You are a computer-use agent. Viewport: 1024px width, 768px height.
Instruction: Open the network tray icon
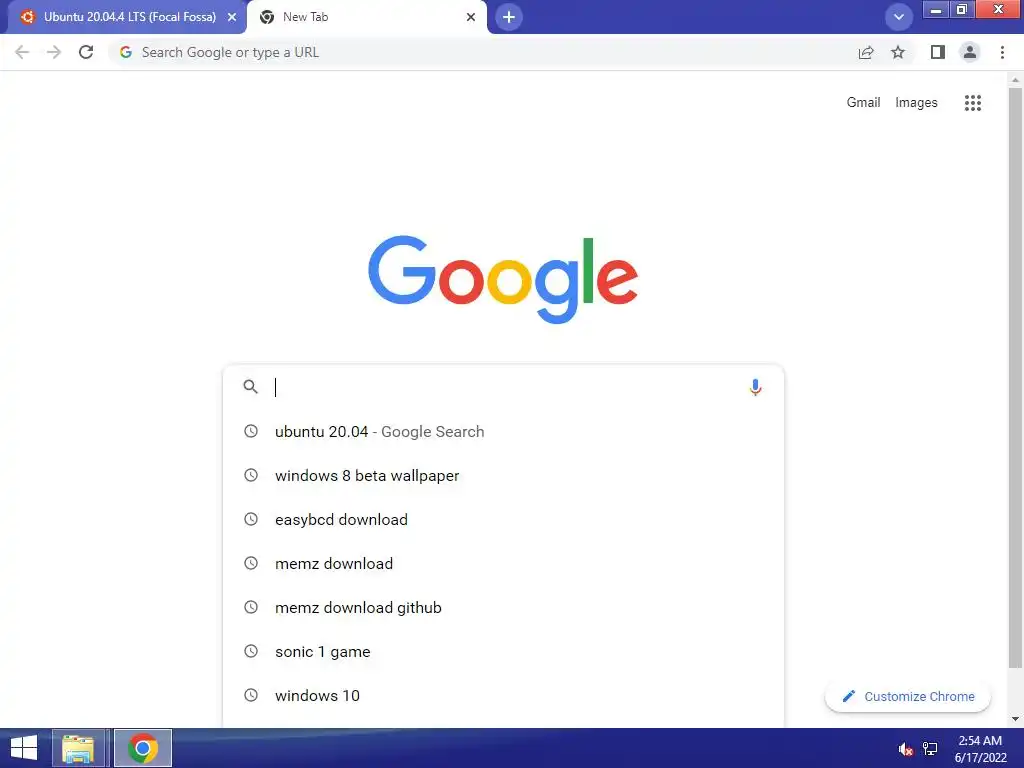[x=930, y=749]
